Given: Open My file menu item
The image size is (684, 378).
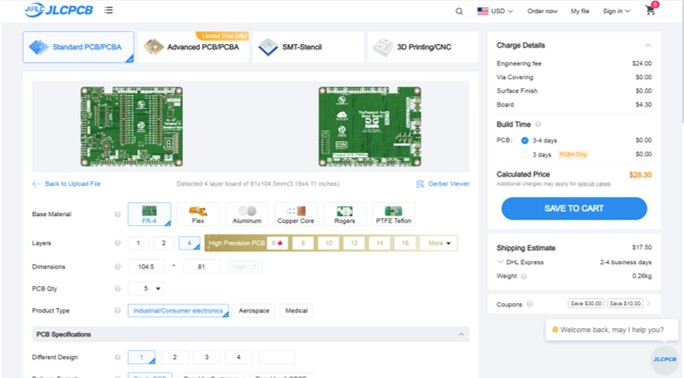Looking at the screenshot, I should pos(580,11).
